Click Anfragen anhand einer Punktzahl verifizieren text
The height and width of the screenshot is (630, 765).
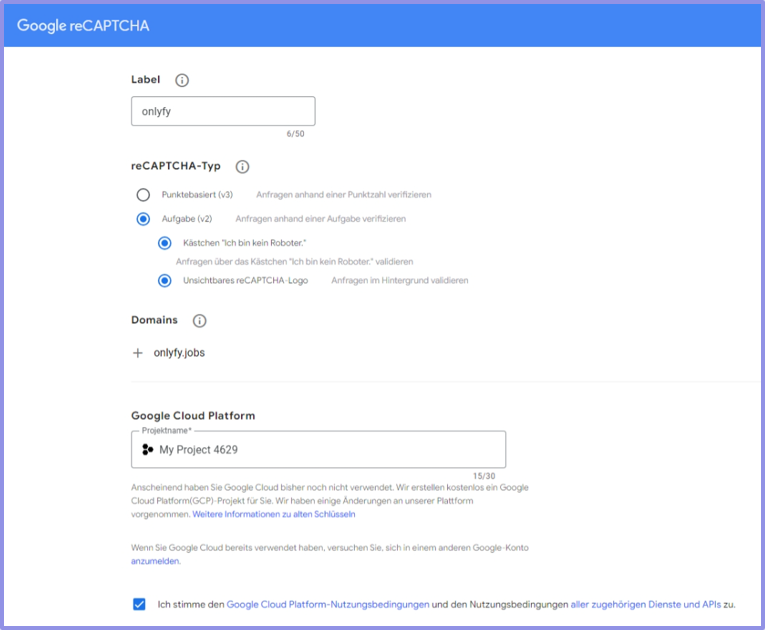pyautogui.click(x=343, y=195)
